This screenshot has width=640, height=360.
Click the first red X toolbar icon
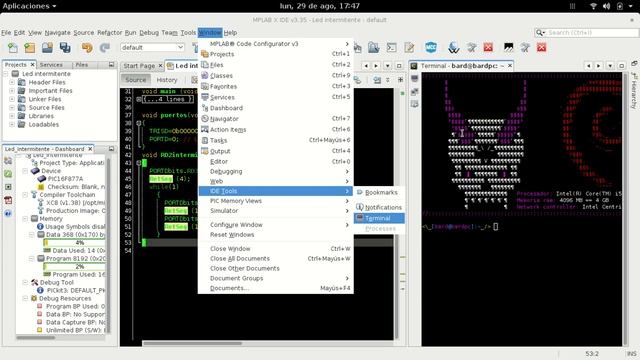click(x=488, y=47)
